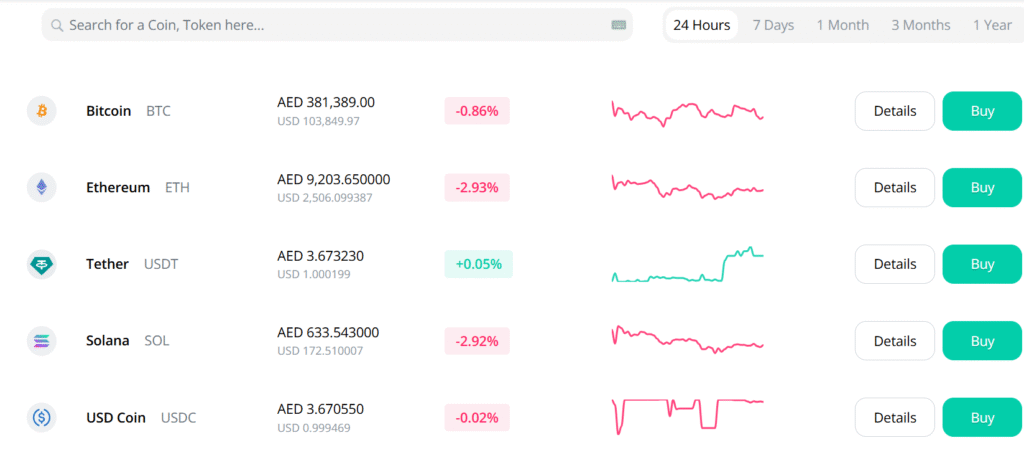Image resolution: width=1024 pixels, height=458 pixels.
Task: Buy Tether
Action: [982, 264]
